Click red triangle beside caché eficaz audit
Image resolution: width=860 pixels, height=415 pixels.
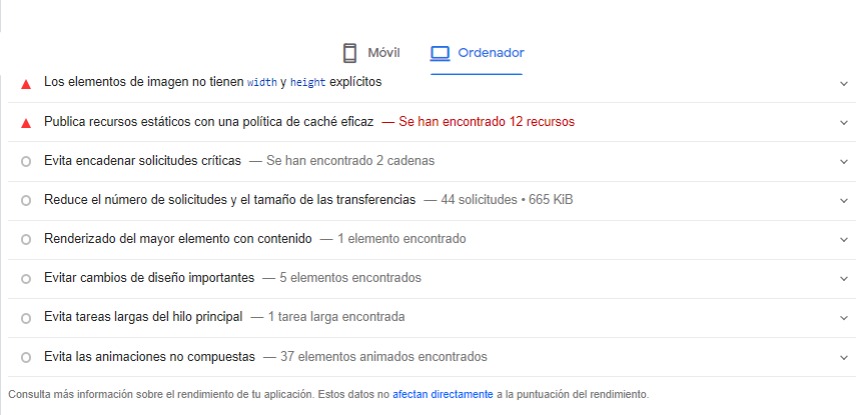(x=26, y=123)
